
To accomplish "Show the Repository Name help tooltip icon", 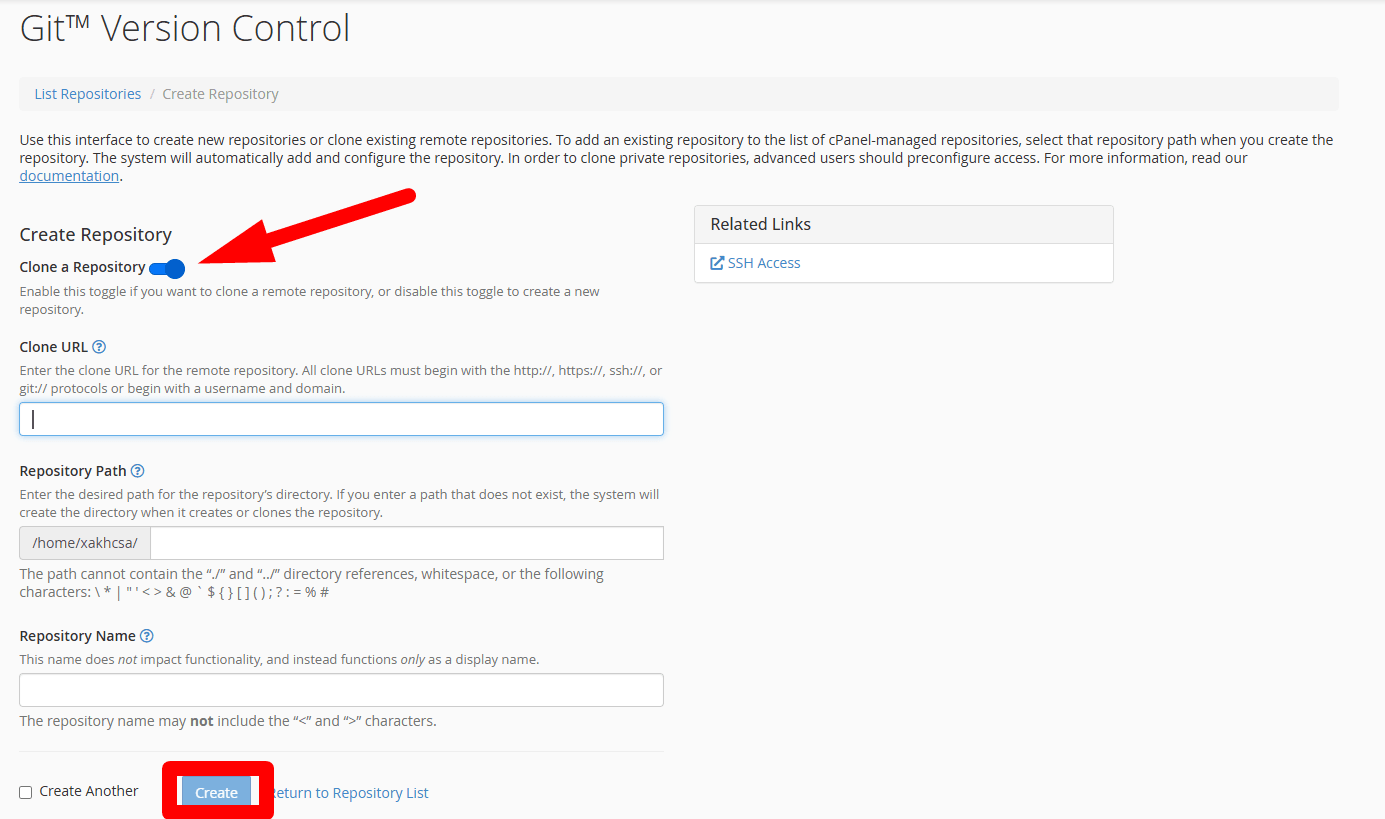I will 147,636.
